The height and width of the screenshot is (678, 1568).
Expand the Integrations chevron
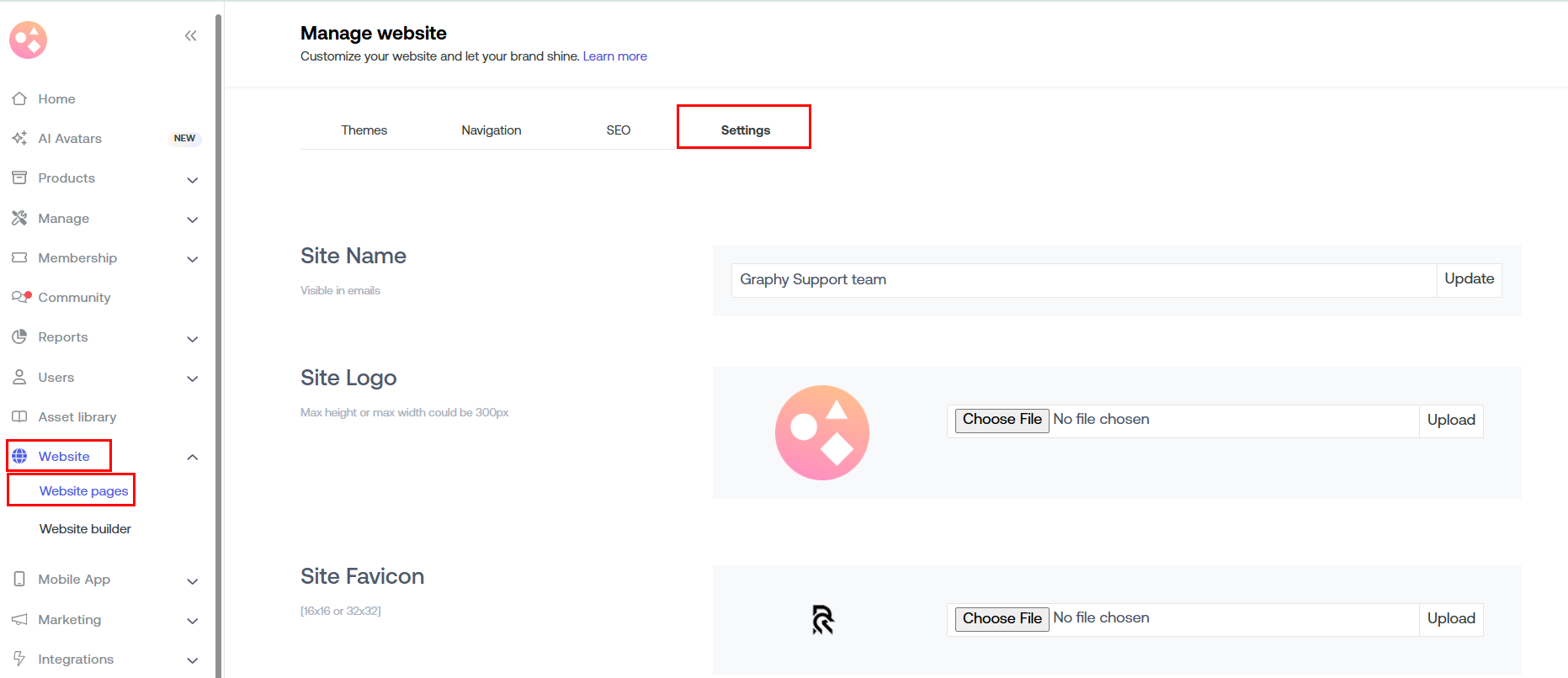(192, 660)
